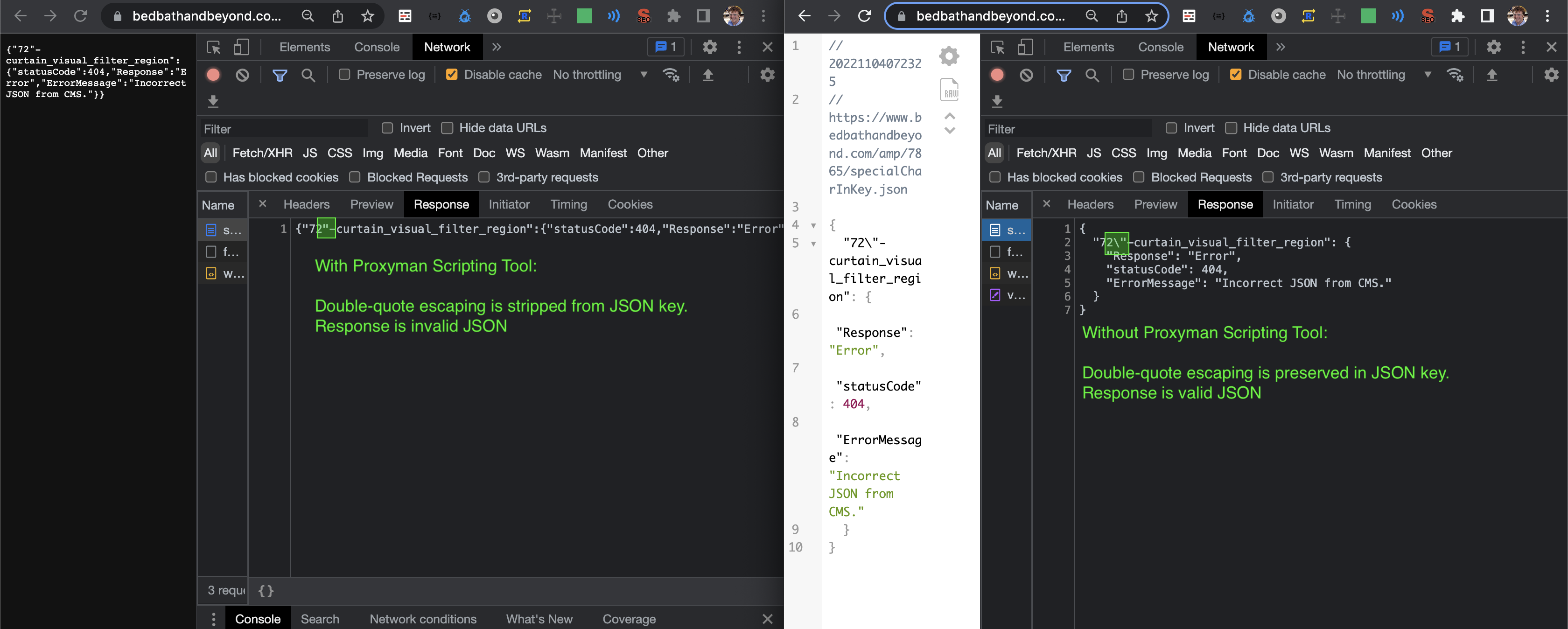Uncheck Disable cache in right DevTools
This screenshot has width=1568, height=629.
click(x=1236, y=74)
